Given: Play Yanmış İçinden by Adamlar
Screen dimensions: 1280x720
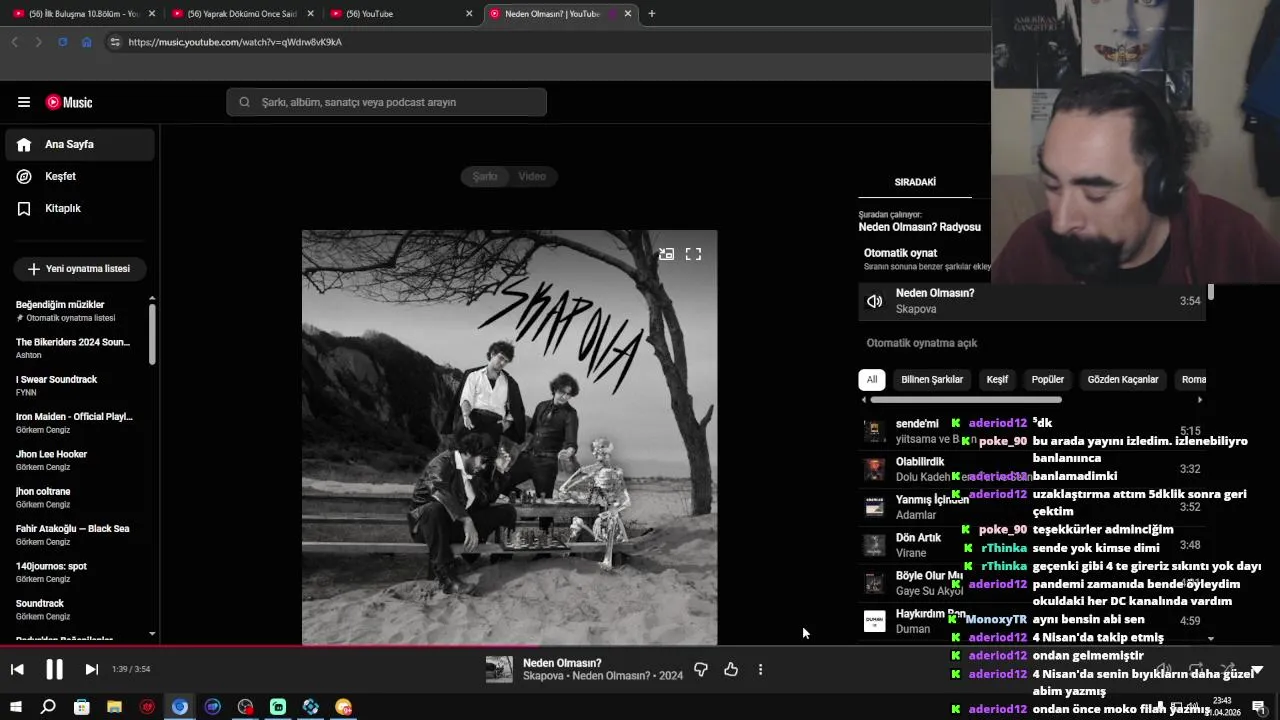Looking at the screenshot, I should tap(1032, 507).
